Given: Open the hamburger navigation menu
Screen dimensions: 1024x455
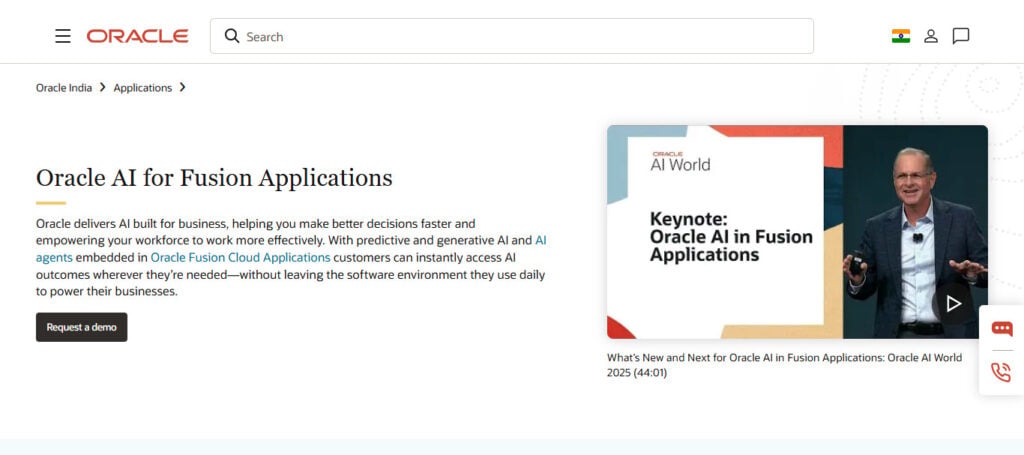Looking at the screenshot, I should pos(63,36).
